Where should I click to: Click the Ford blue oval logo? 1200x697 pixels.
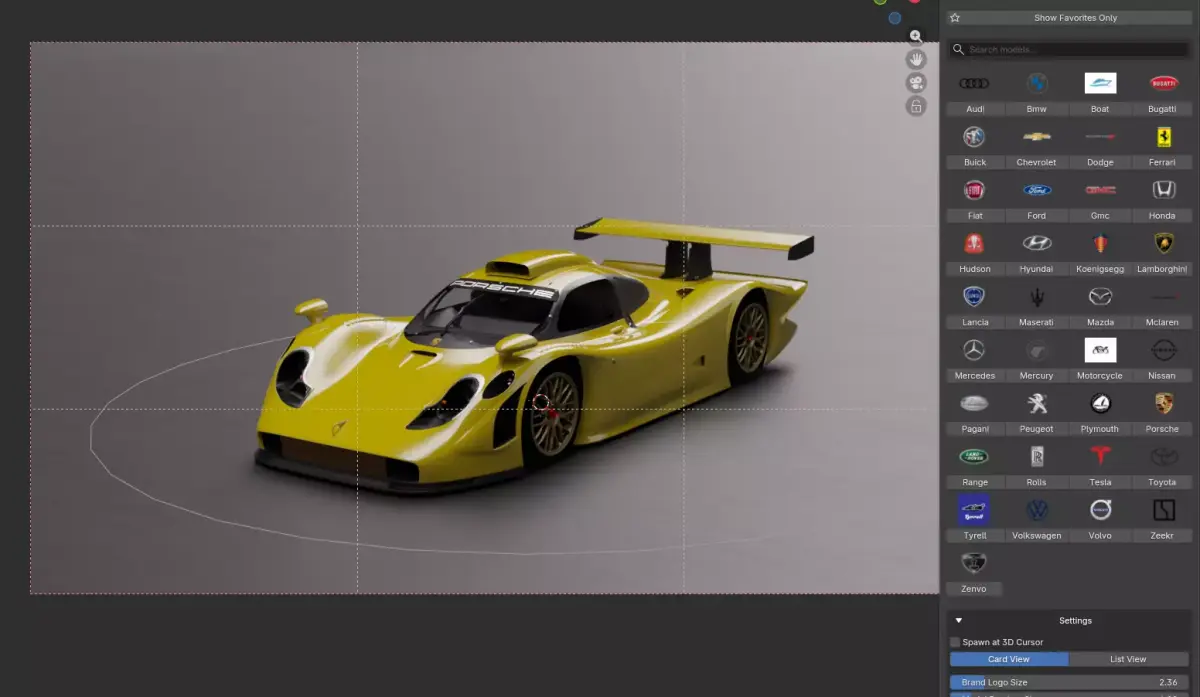point(1037,189)
